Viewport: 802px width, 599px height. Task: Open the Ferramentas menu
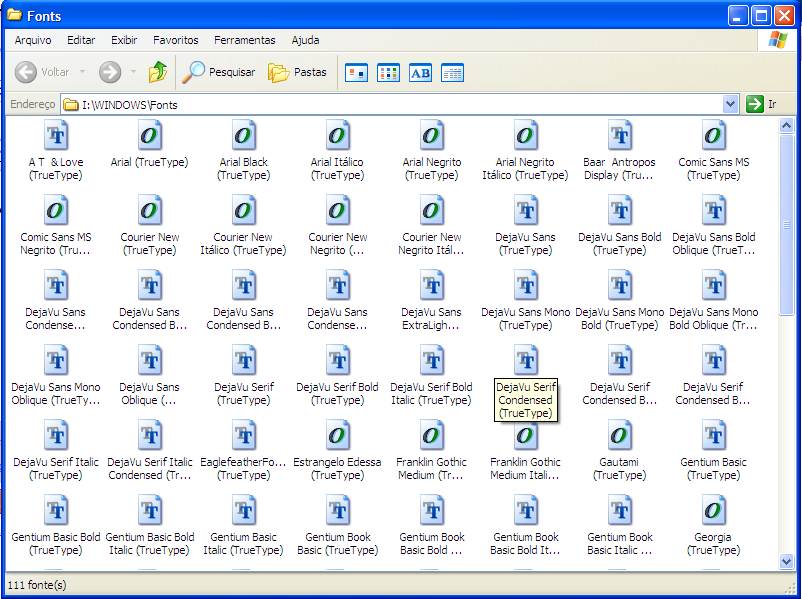(x=244, y=40)
